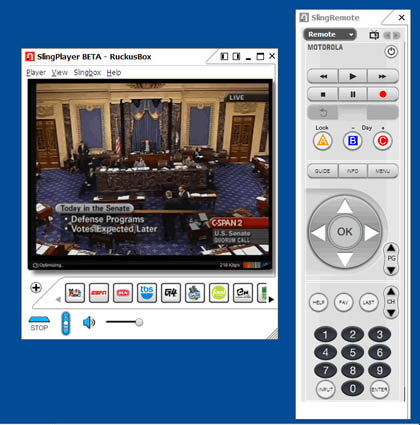Image resolution: width=420 pixels, height=425 pixels.
Task: Go up one channel with CH up arrow
Action: click(x=391, y=292)
